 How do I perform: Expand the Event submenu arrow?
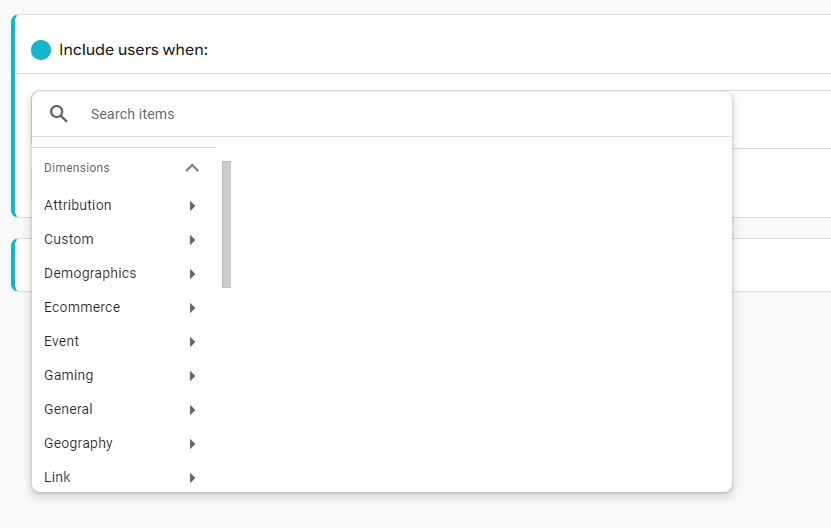coord(192,342)
